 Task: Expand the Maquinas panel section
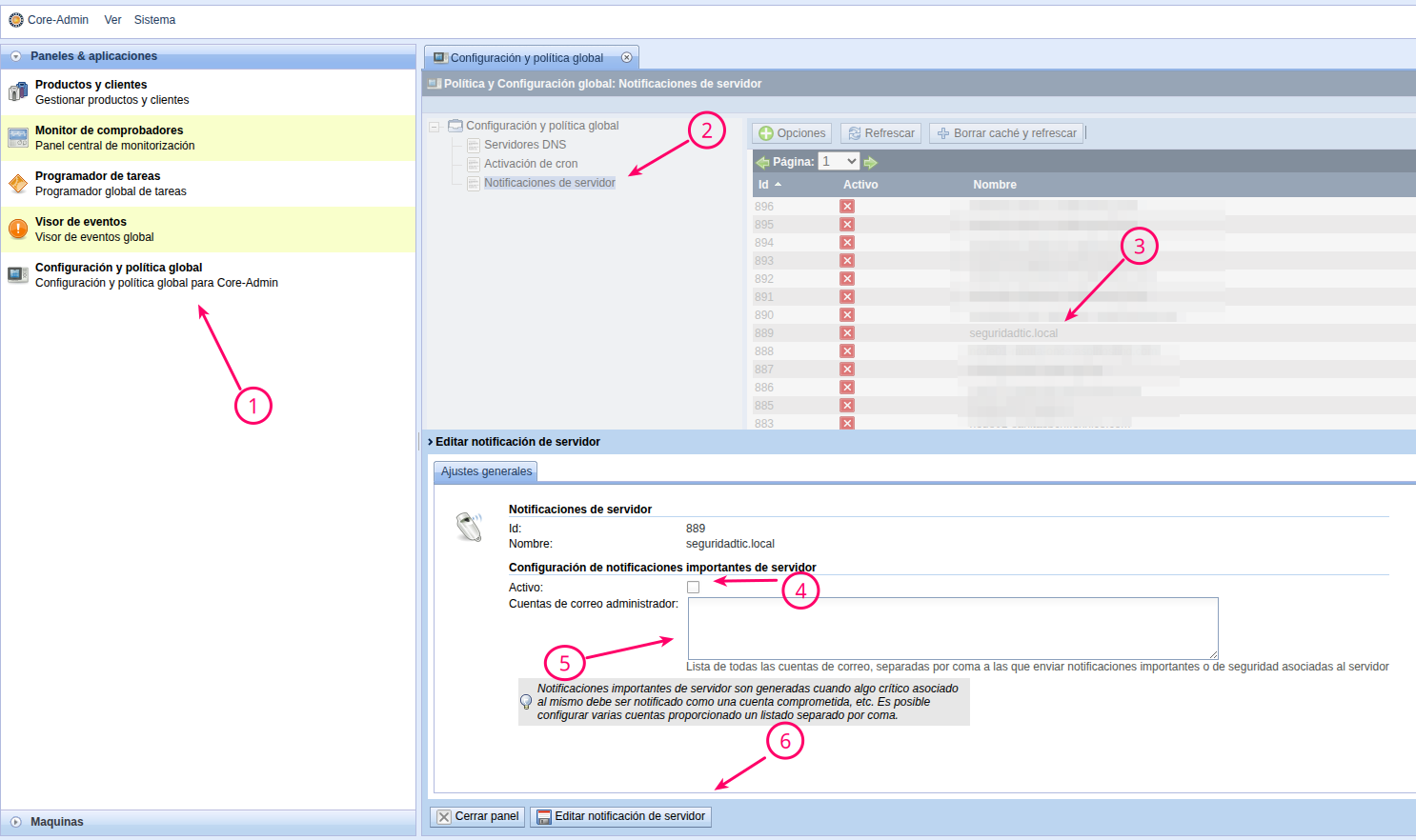(x=16, y=822)
